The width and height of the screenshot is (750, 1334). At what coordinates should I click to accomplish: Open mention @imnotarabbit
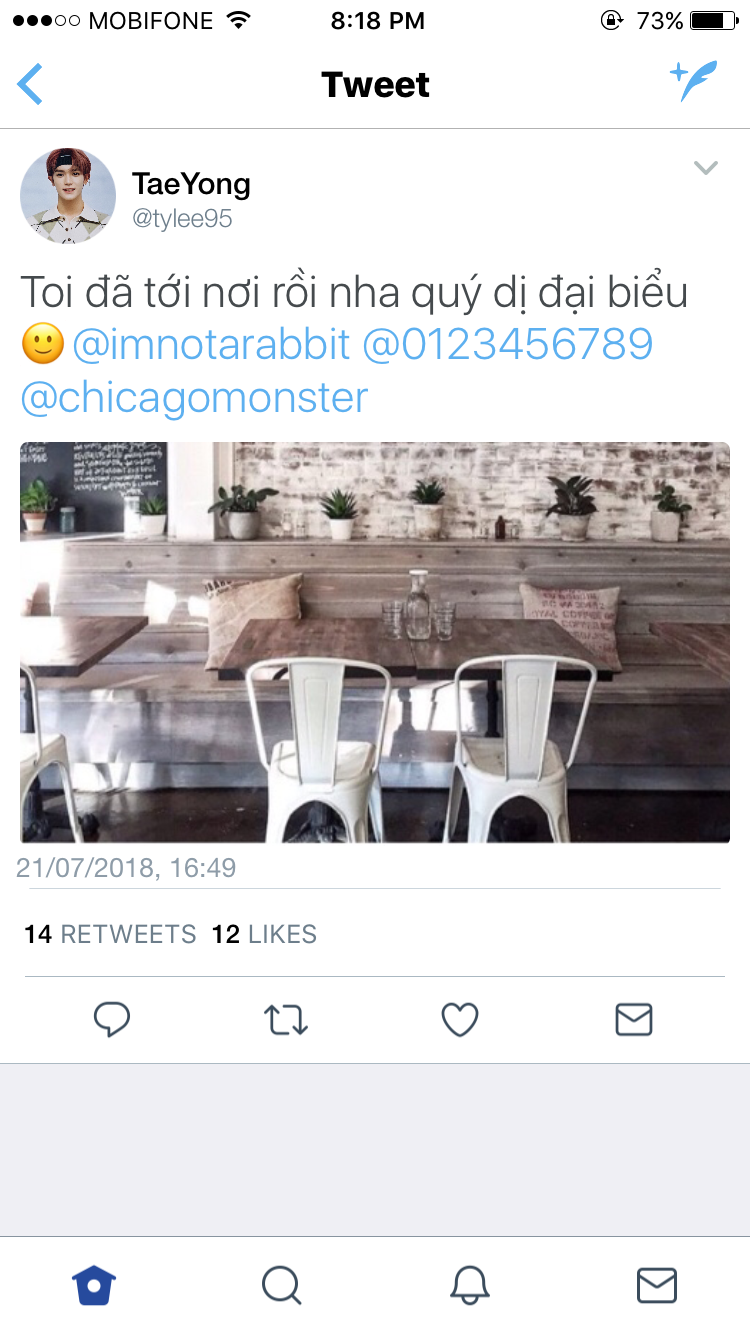(211, 344)
